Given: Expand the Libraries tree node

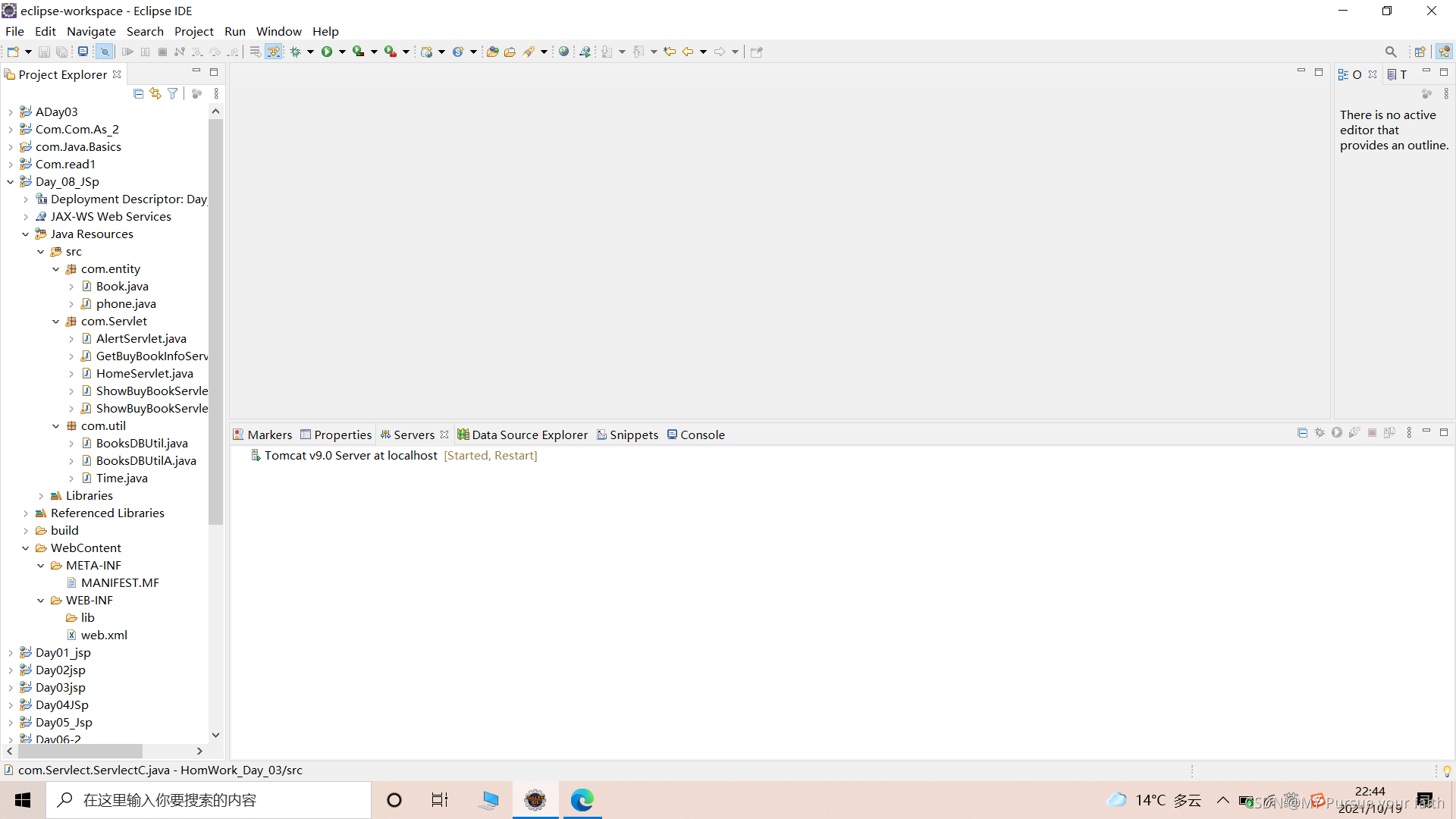Looking at the screenshot, I should tap(41, 496).
